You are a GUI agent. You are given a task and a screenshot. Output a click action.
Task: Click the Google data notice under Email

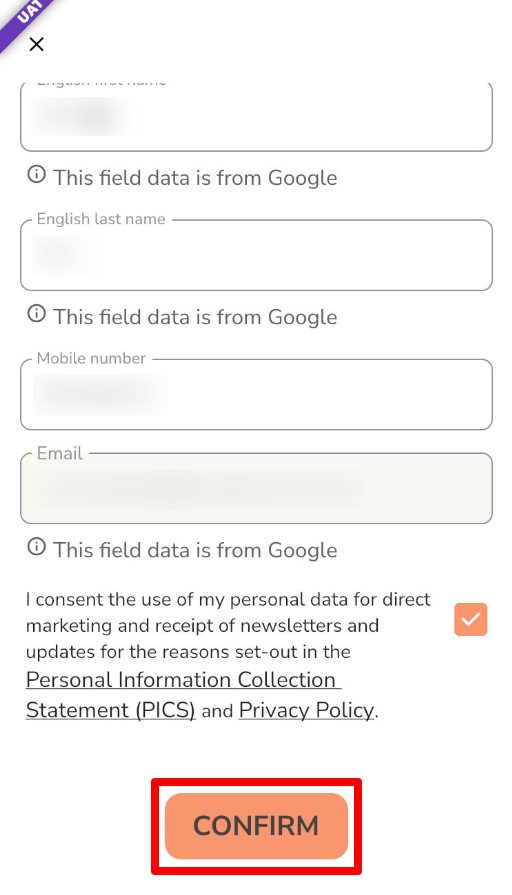(x=195, y=550)
